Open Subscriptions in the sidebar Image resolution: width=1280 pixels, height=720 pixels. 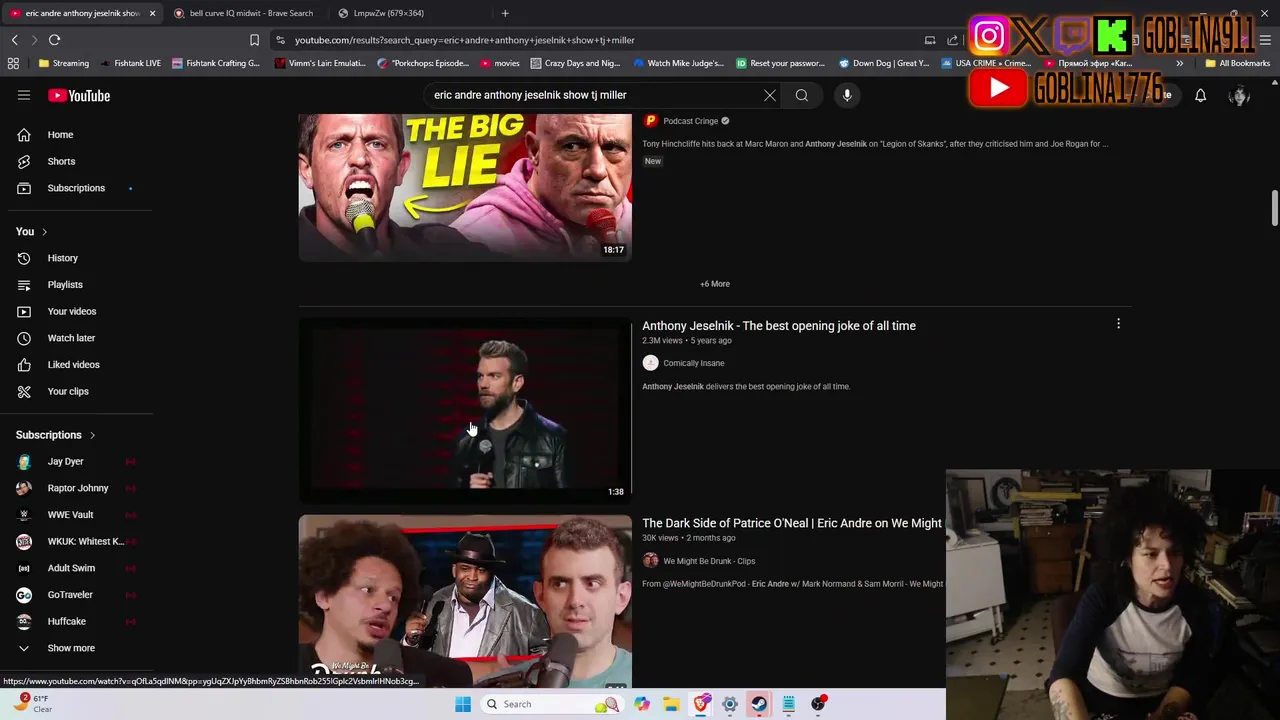(x=76, y=188)
